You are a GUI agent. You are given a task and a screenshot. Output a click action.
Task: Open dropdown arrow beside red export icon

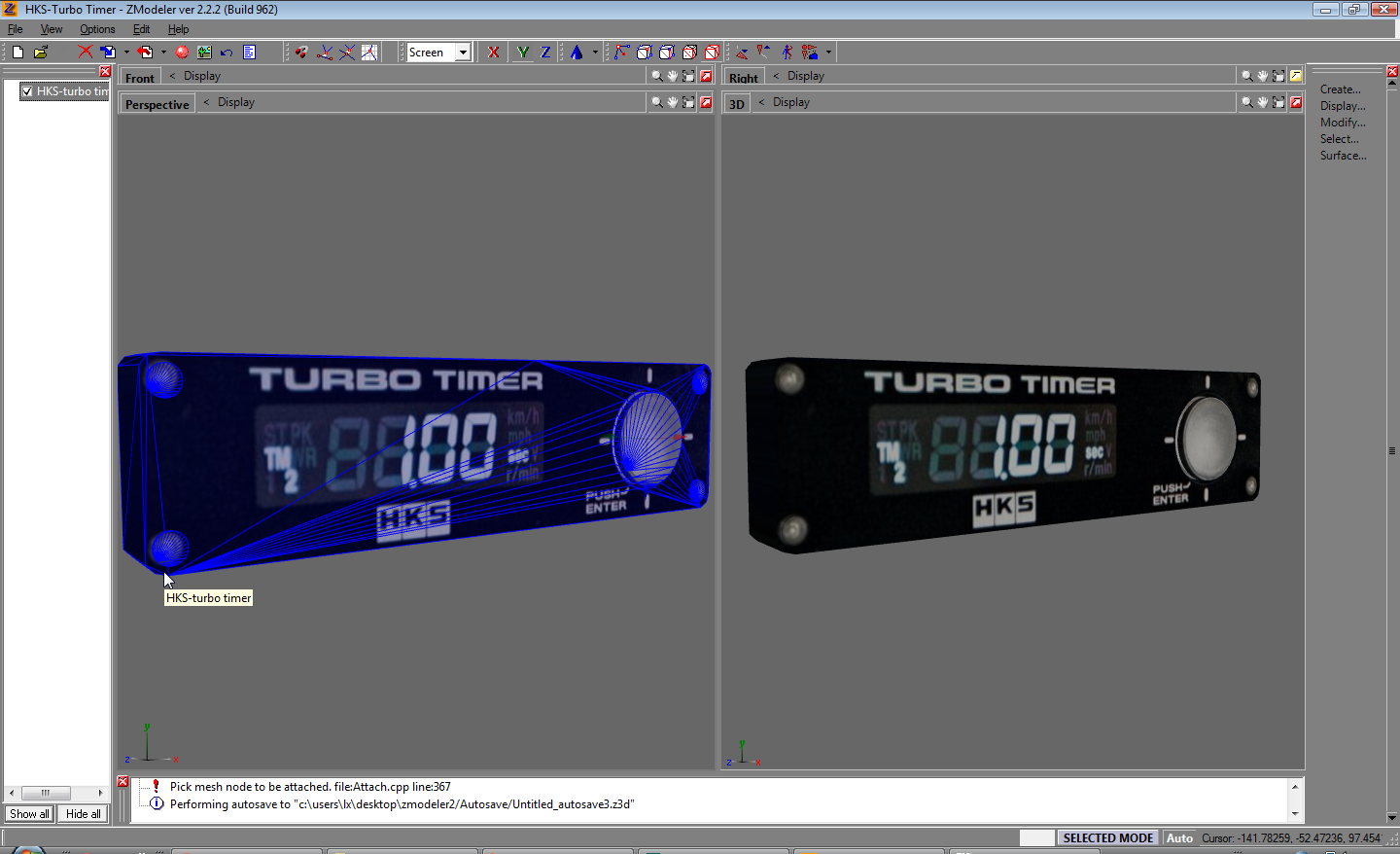(163, 53)
